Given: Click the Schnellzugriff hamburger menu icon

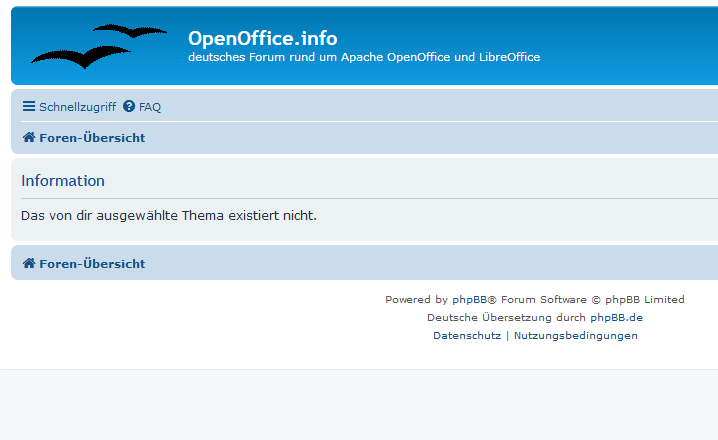Looking at the screenshot, I should pyautogui.click(x=29, y=106).
